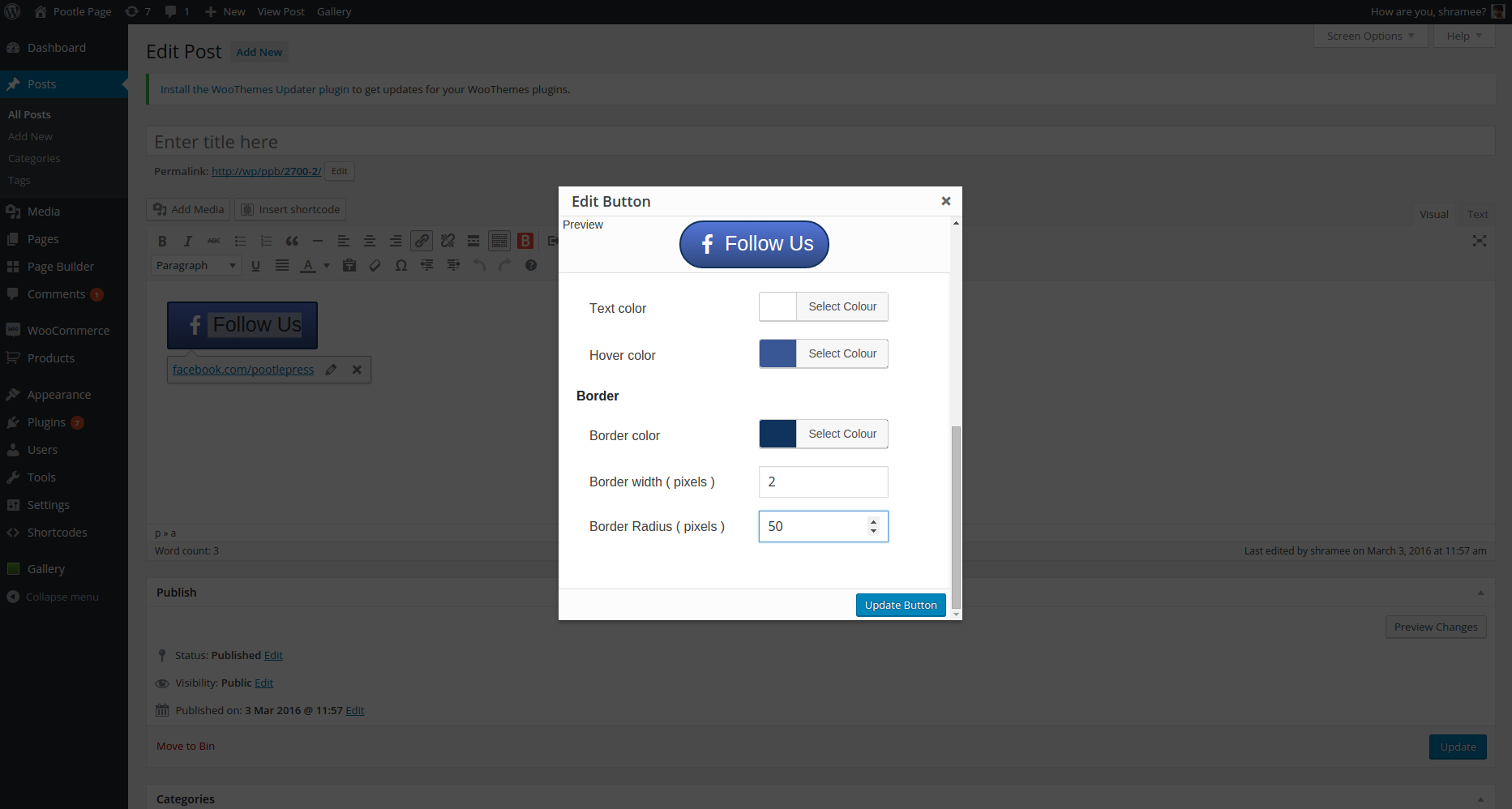The height and width of the screenshot is (809, 1512).
Task: Open the Plugins menu
Action: [64, 422]
